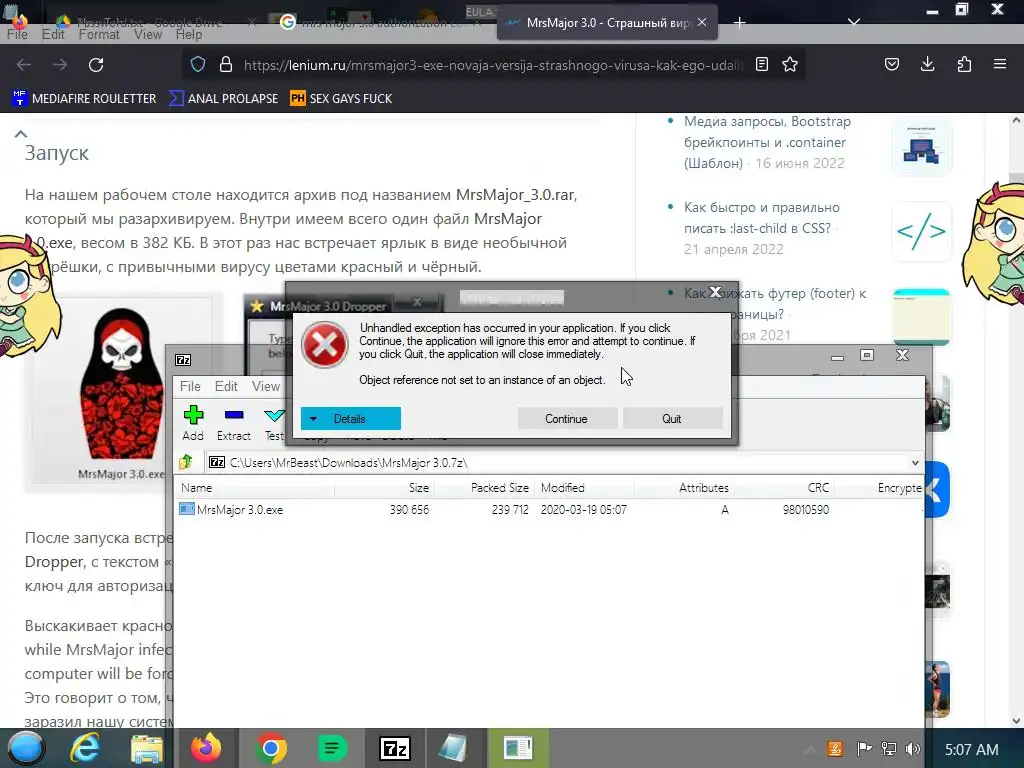This screenshot has height=768, width=1024.
Task: Sort by the Packed Size column header
Action: click(485, 488)
